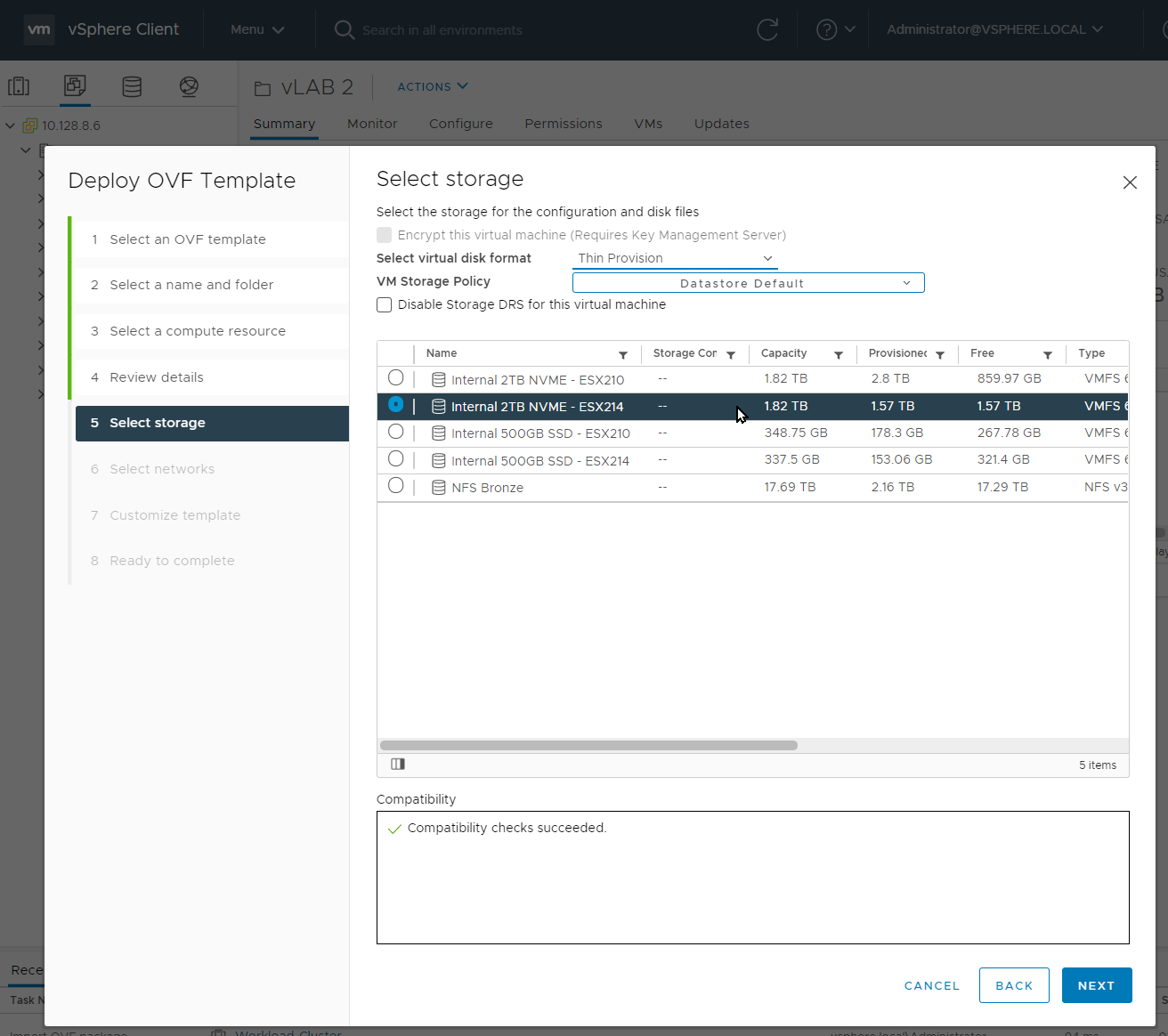The height and width of the screenshot is (1036, 1168).
Task: Click datastore icon of 500GB SSD ESX210
Action: 439,433
